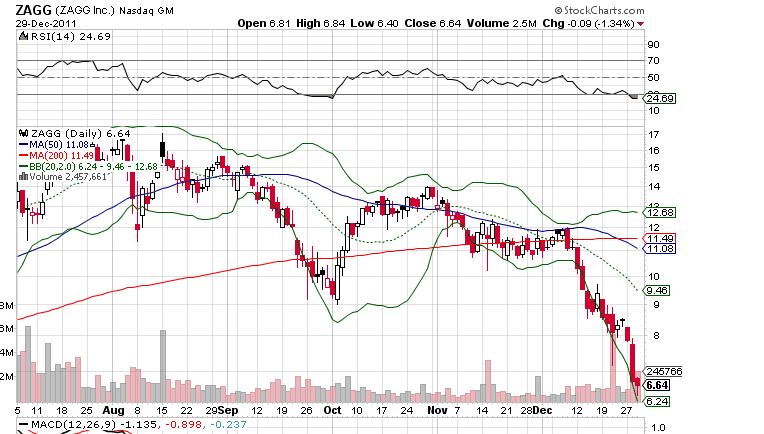
Task: Click the 16 price axis label
Action: point(653,151)
